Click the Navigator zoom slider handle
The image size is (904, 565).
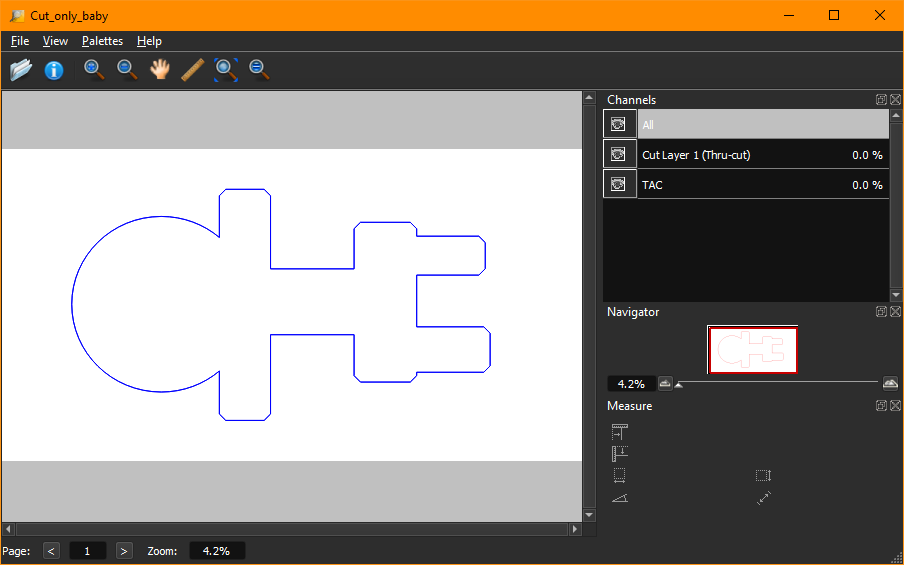point(680,384)
